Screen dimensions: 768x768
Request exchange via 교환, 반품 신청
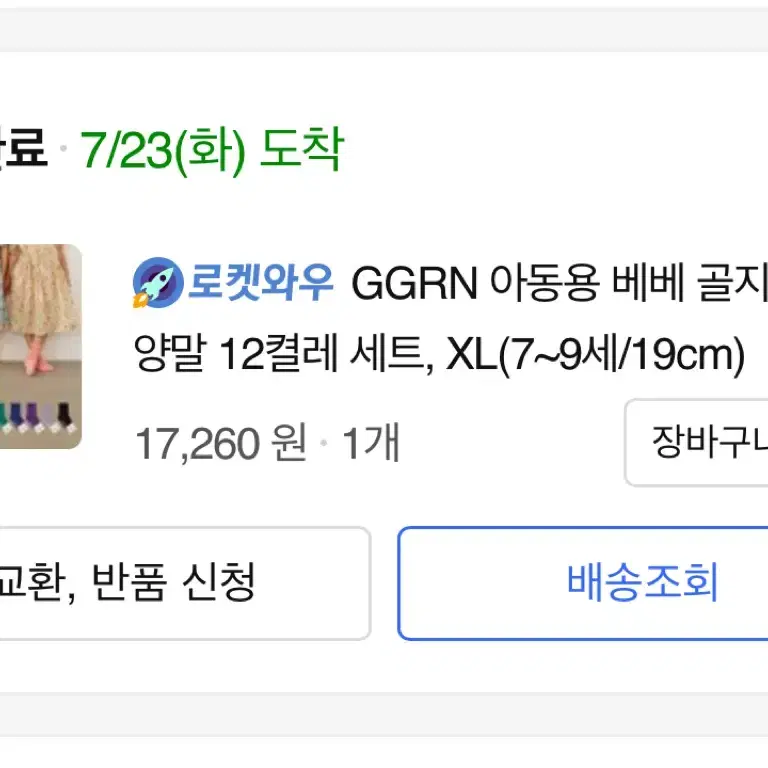[185, 583]
